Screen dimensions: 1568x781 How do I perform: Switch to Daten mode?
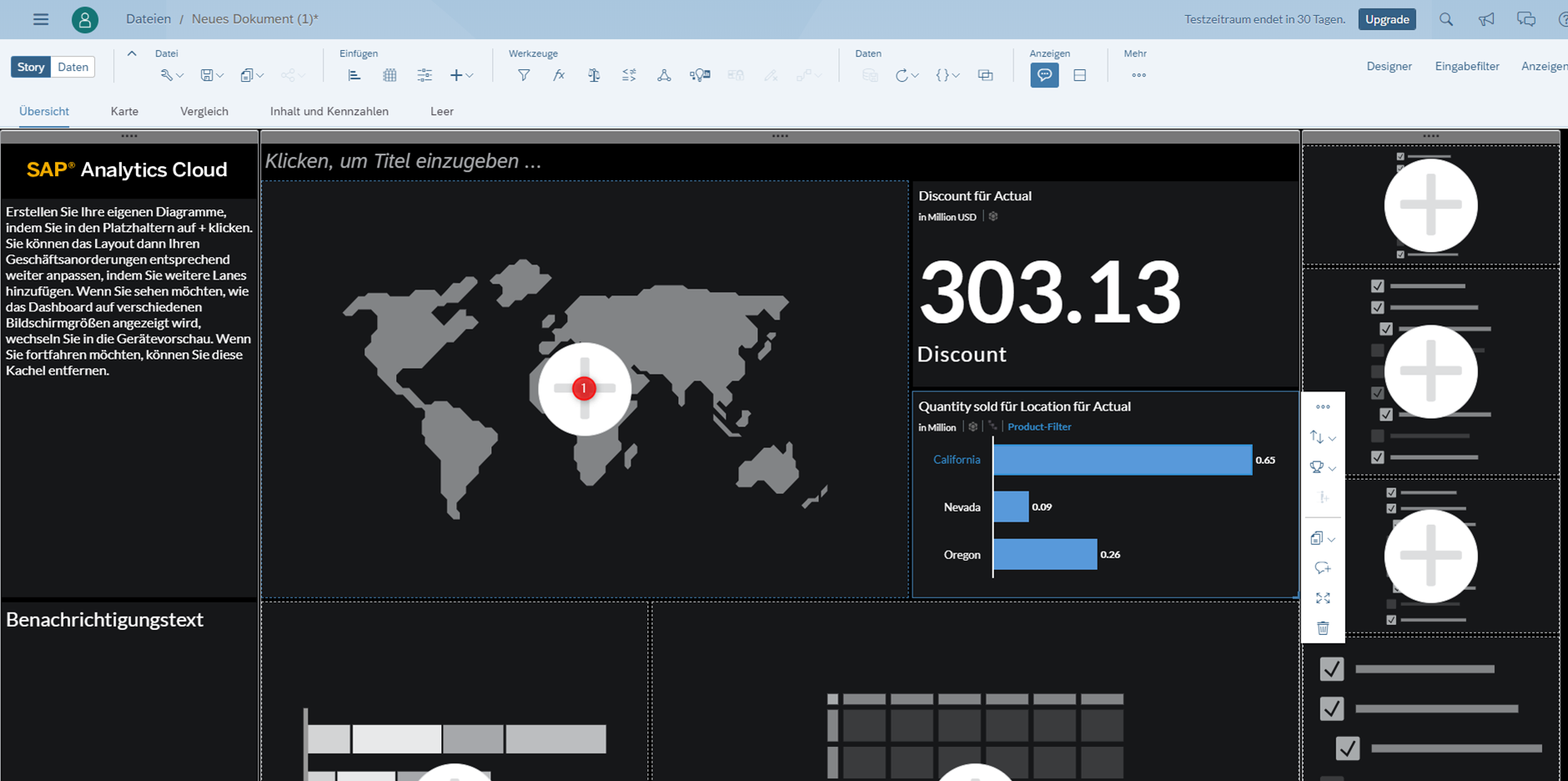point(73,67)
